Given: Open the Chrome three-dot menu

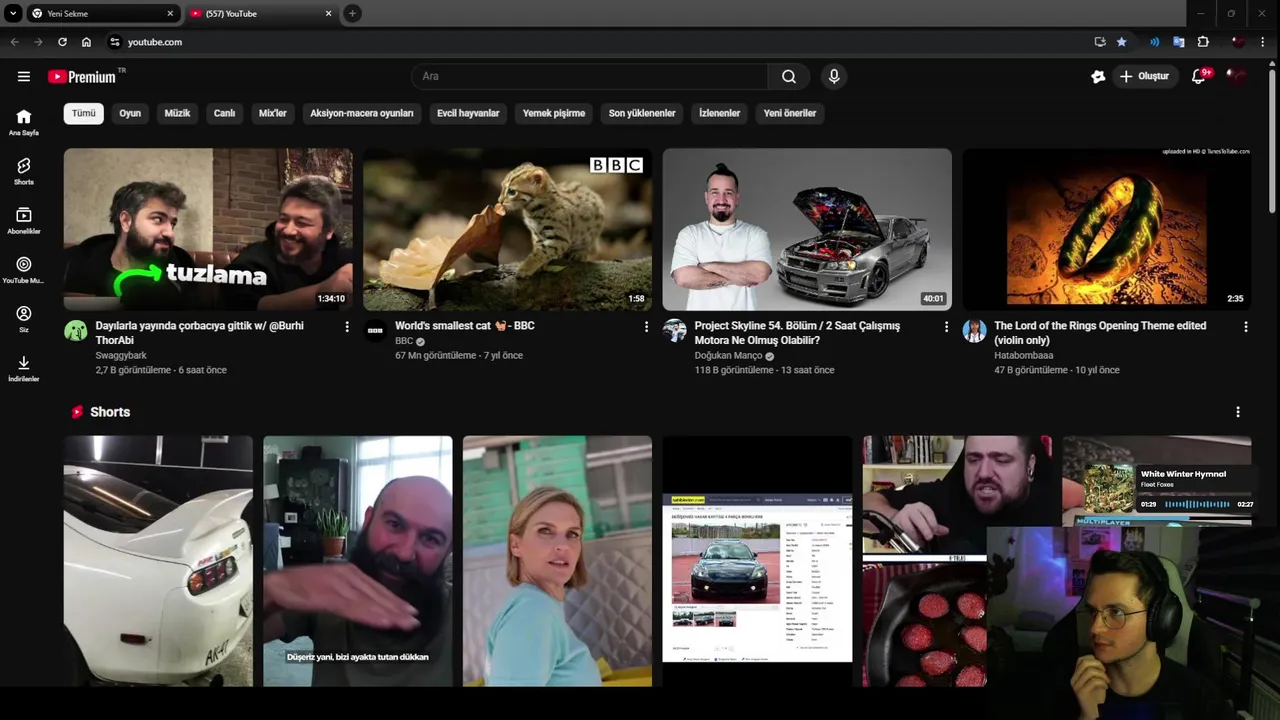Looking at the screenshot, I should (x=1265, y=42).
